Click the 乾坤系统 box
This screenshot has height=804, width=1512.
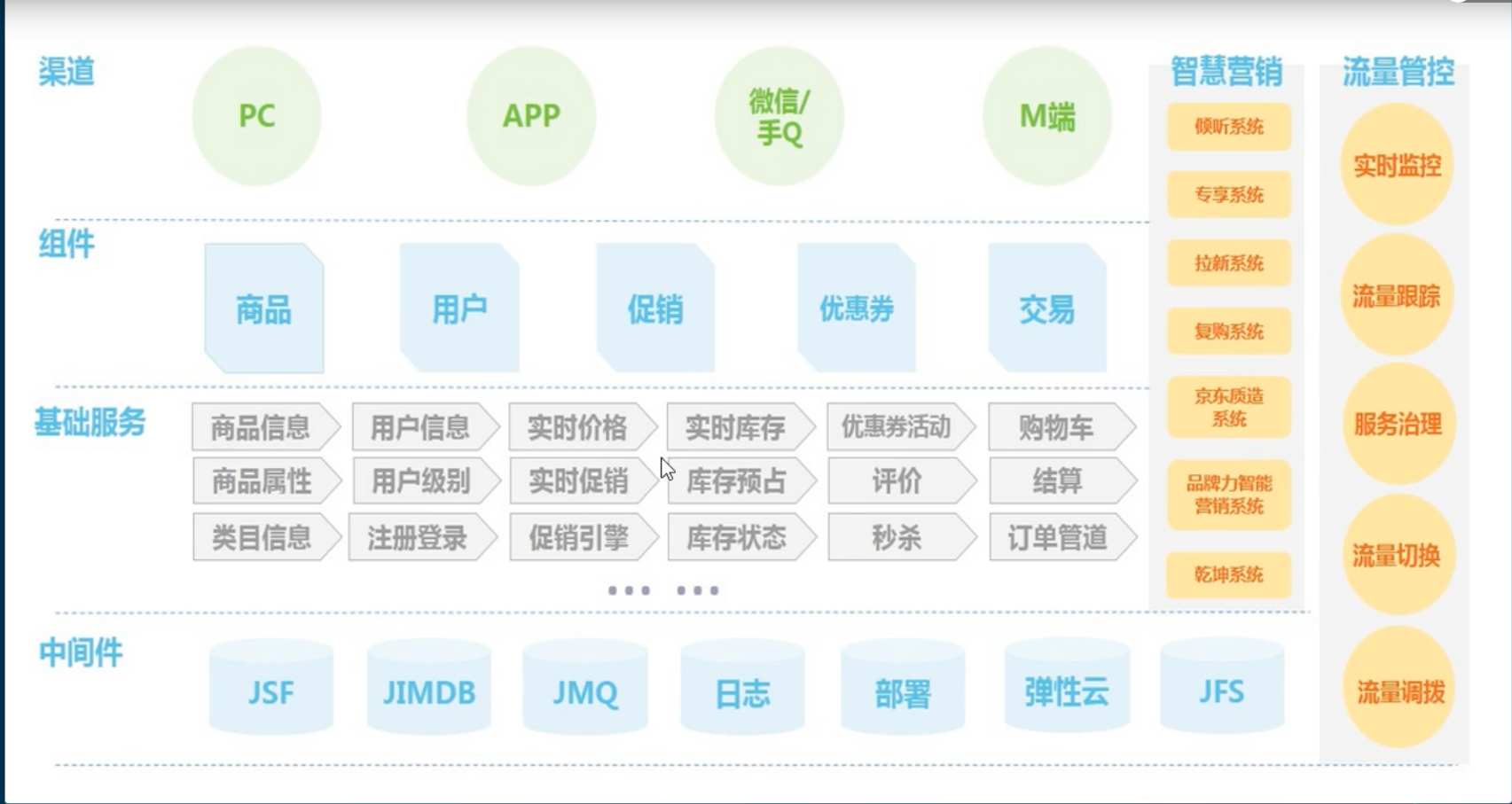pyautogui.click(x=1229, y=574)
